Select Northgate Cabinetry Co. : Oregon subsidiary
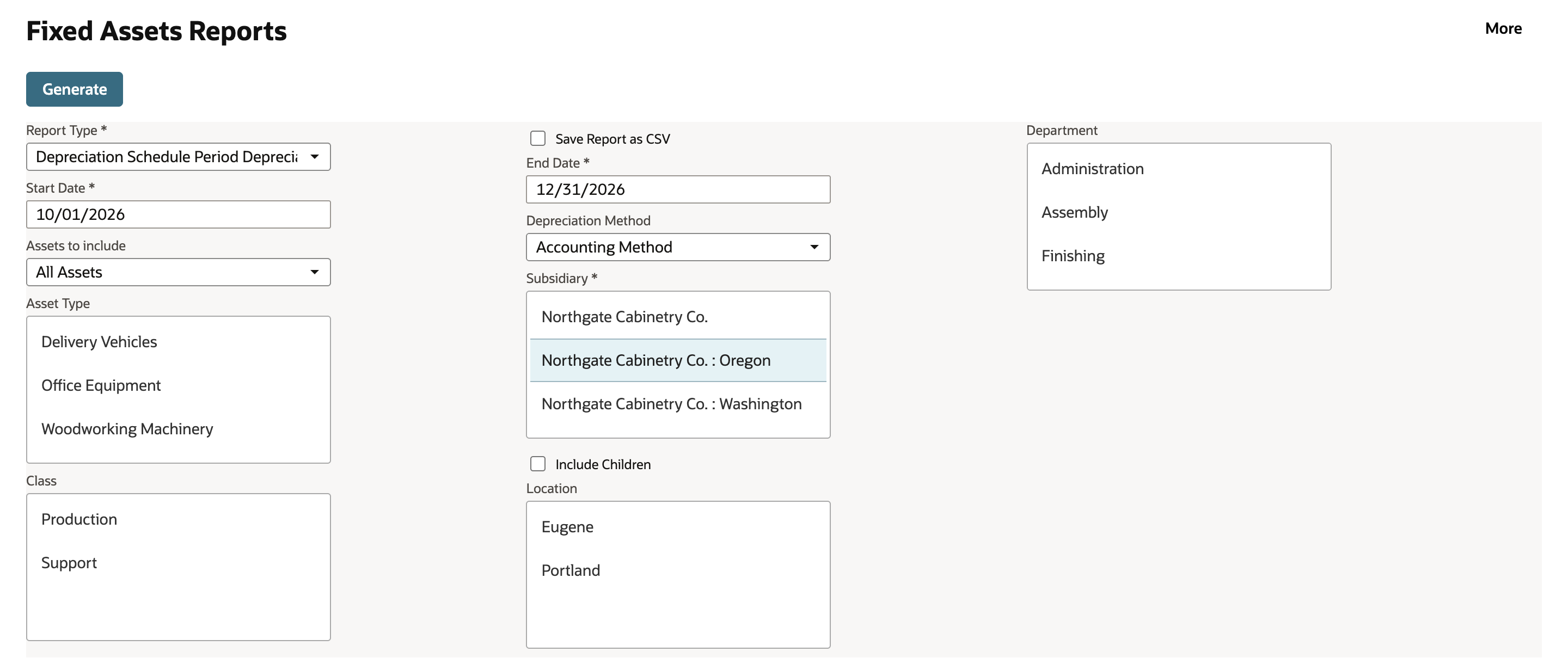Screen dimensions: 1568x664 click(x=678, y=360)
